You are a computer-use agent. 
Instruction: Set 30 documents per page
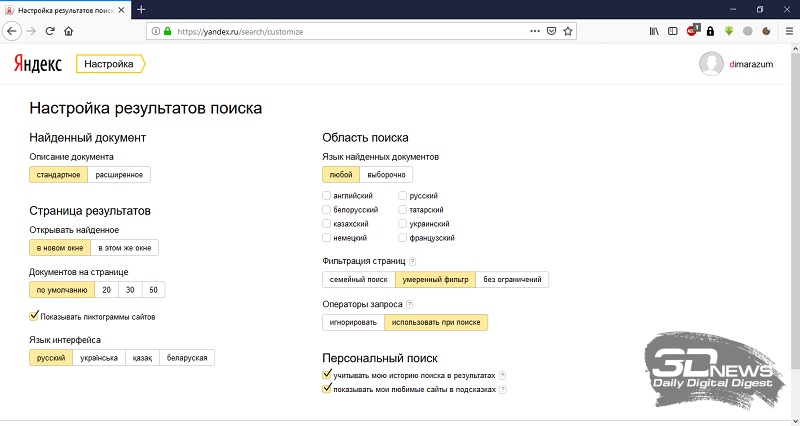pos(131,290)
